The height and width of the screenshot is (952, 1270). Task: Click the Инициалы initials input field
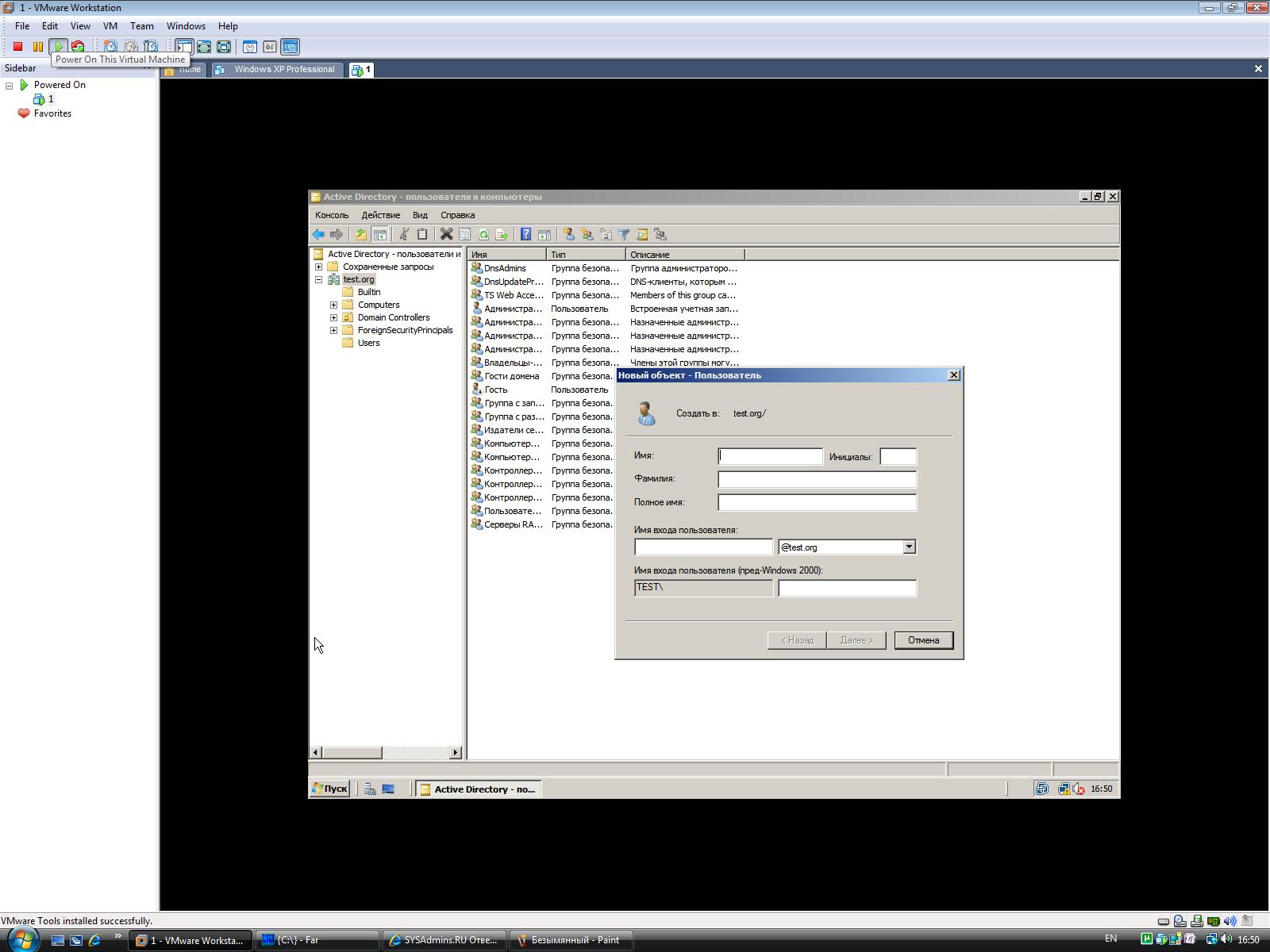[898, 456]
